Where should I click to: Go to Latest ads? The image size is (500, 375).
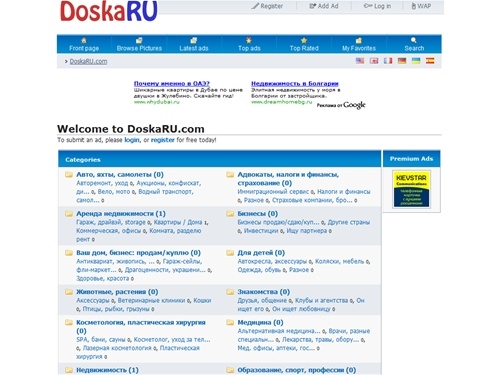(x=194, y=44)
